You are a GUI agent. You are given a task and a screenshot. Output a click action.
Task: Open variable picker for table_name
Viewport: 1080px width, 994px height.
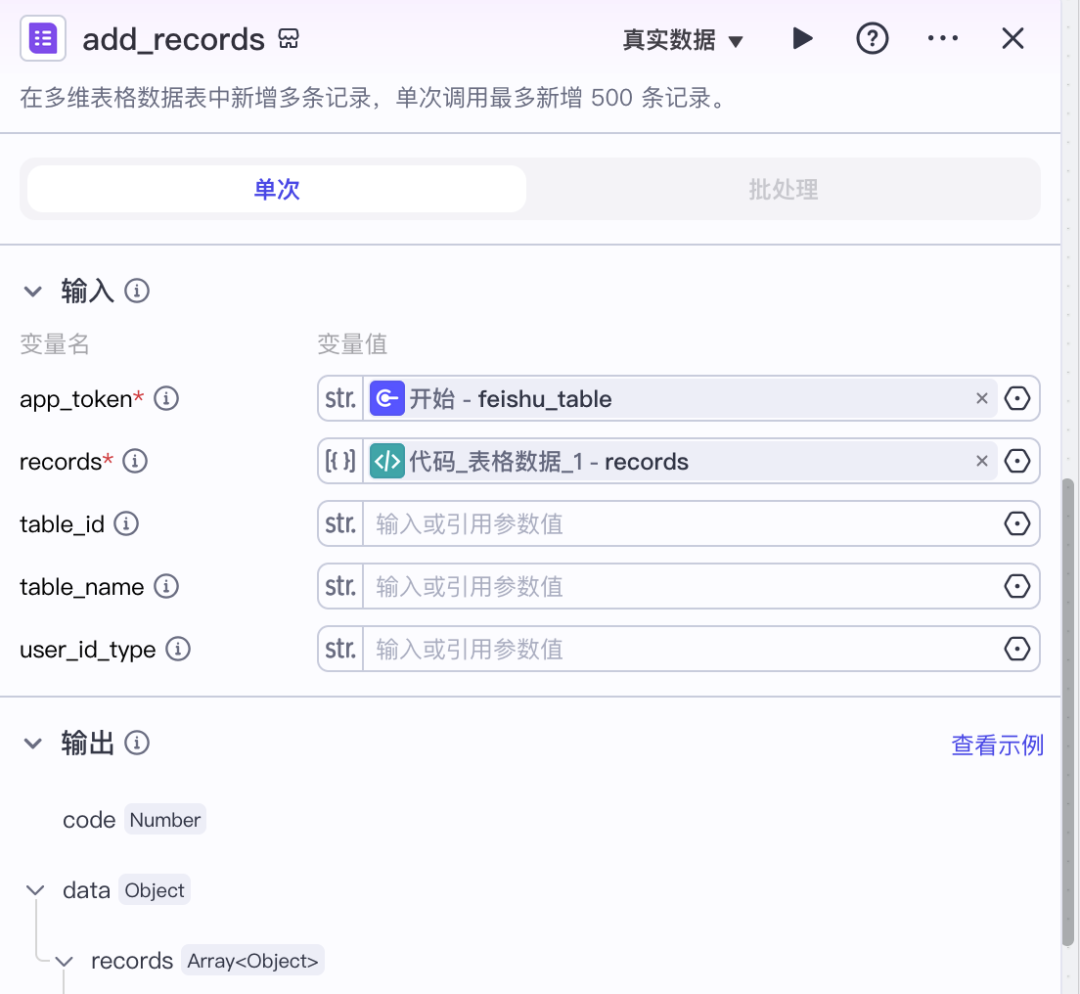(1017, 586)
